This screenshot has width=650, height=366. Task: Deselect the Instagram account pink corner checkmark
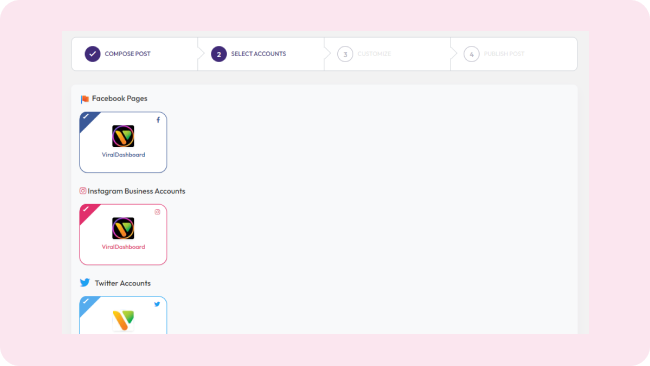coord(87,210)
